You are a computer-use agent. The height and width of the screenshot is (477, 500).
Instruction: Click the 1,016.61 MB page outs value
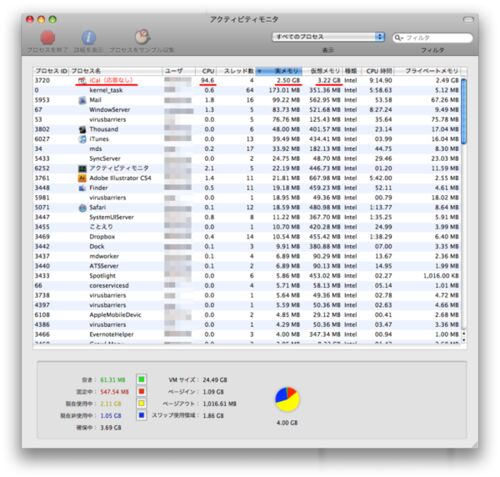(x=219, y=404)
